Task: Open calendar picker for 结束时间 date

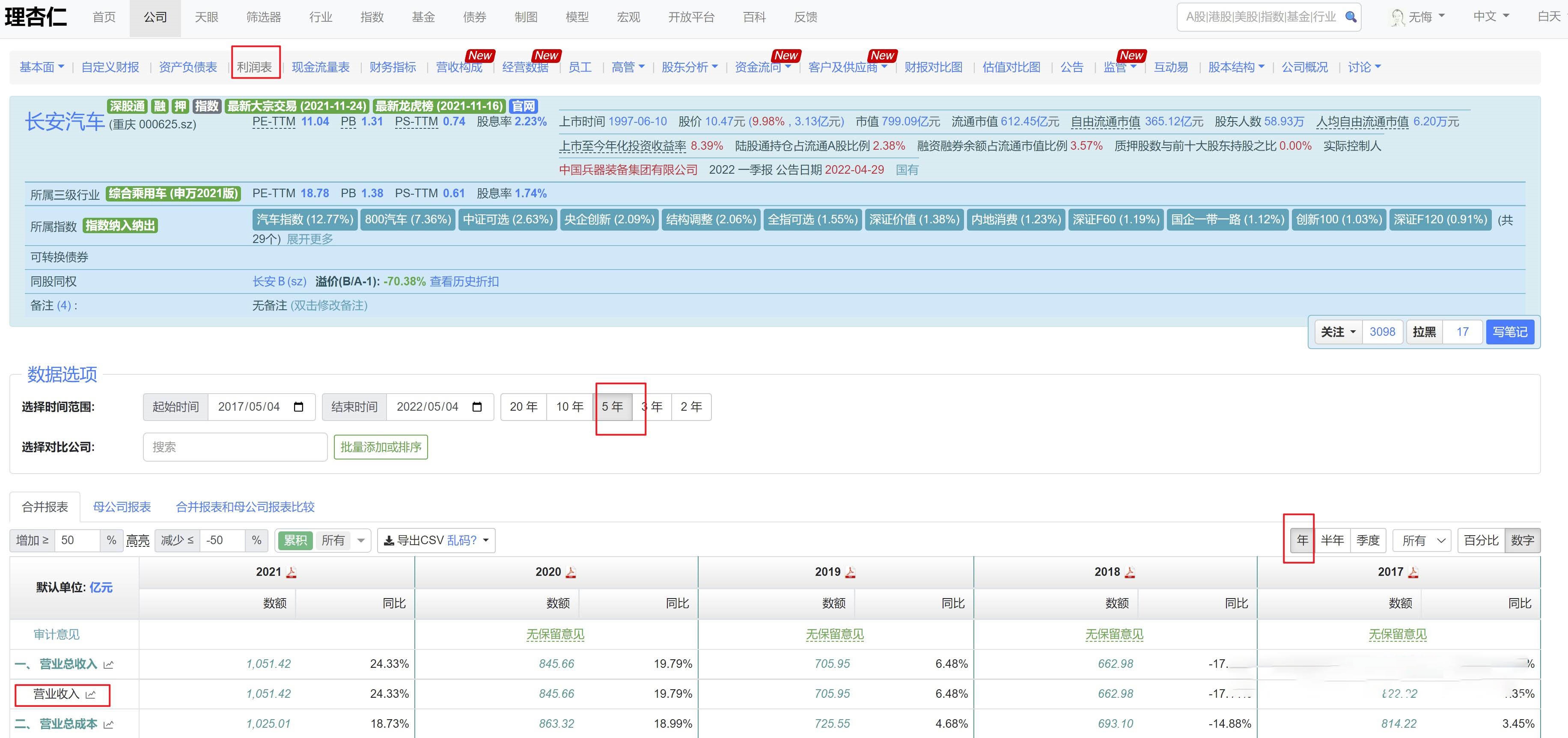Action: tap(477, 407)
